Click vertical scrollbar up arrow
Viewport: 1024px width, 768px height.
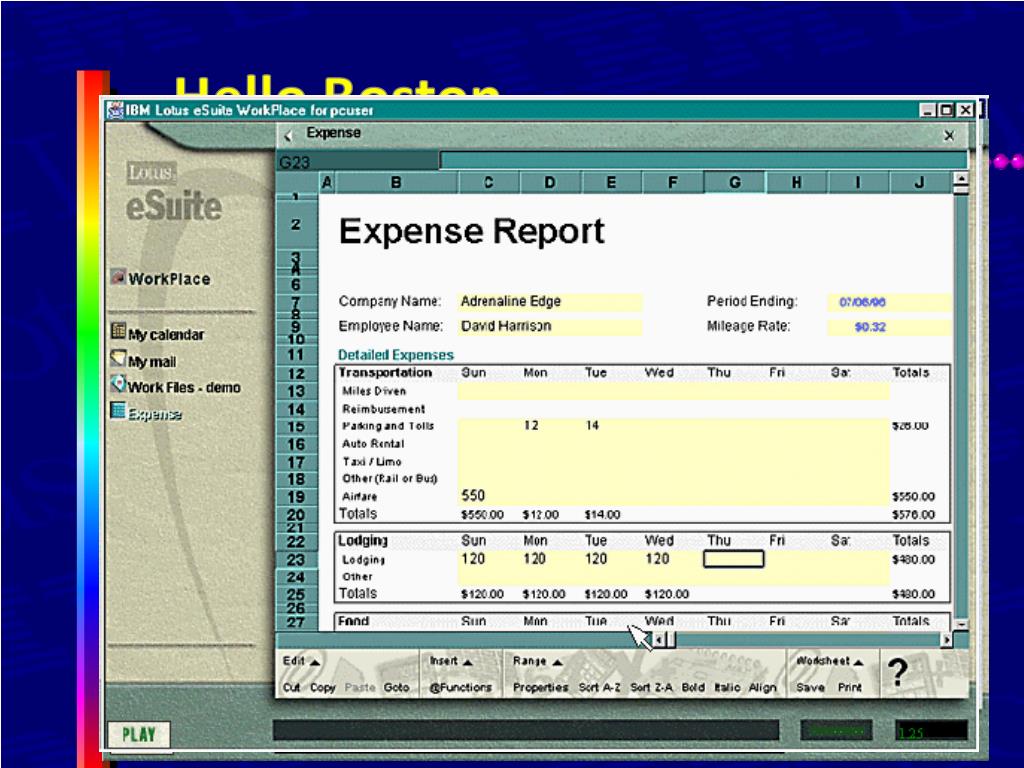click(961, 178)
